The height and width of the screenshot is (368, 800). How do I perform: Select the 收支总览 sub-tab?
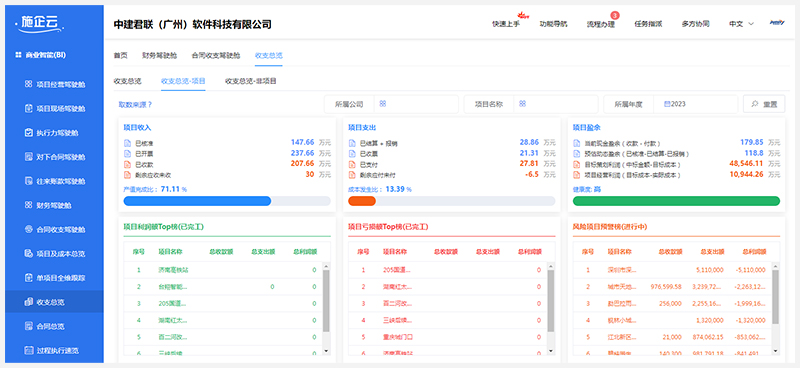(128, 81)
